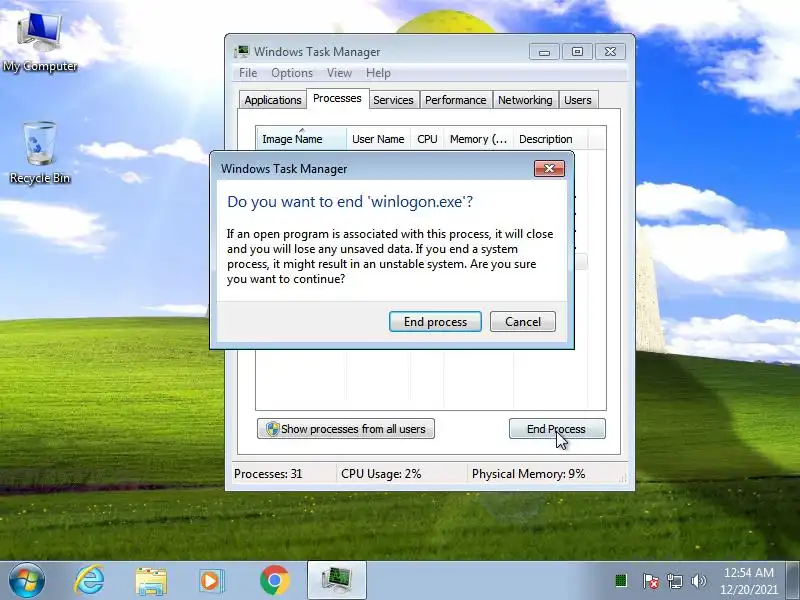Close the main Task Manager window
The width and height of the screenshot is (800, 600).
click(610, 52)
